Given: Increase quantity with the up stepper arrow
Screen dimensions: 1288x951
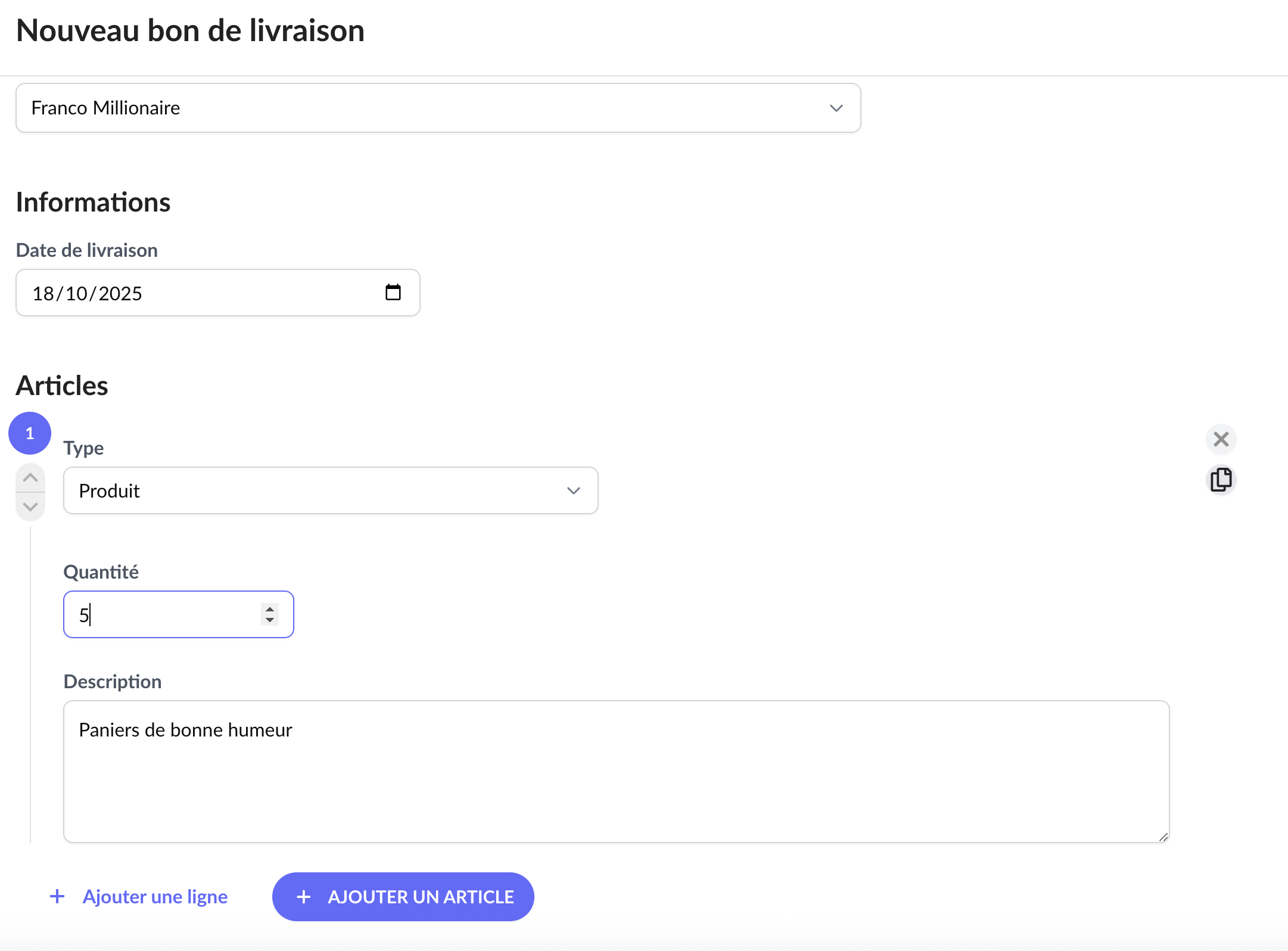Looking at the screenshot, I should coord(270,609).
